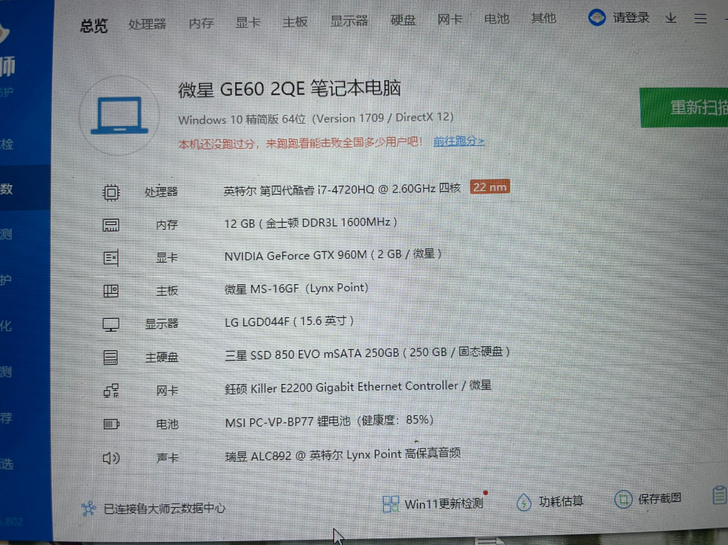Click the user avatar icon beside 请登录
The width and height of the screenshot is (728, 545).
click(597, 18)
